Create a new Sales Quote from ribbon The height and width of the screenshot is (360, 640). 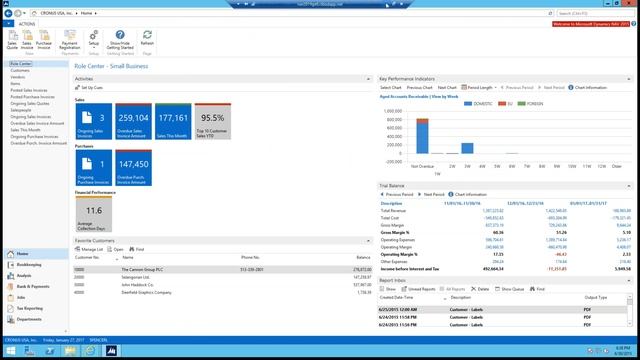click(12, 40)
